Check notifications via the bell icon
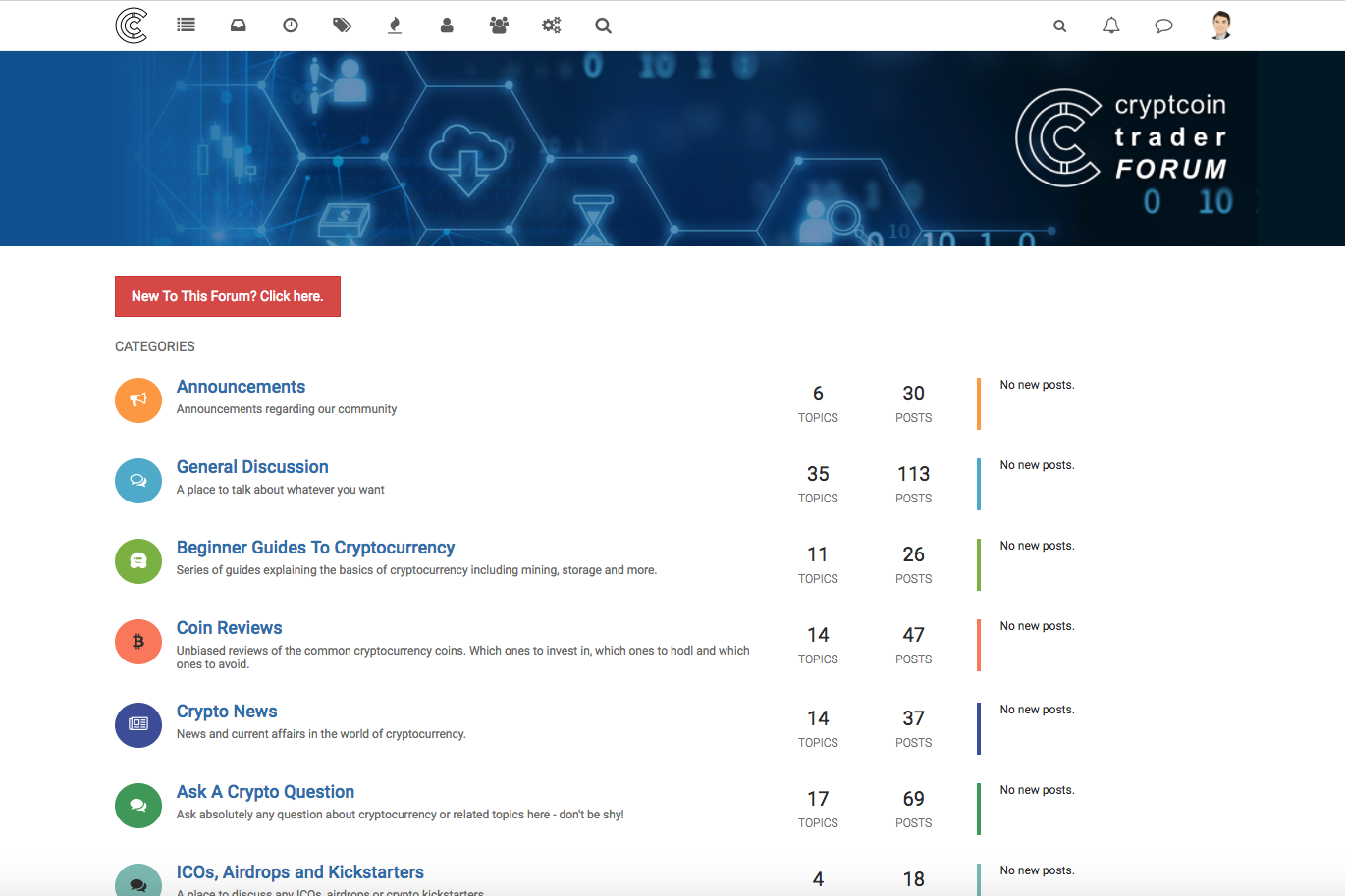Screen dimensions: 1345x896 coord(1111,26)
